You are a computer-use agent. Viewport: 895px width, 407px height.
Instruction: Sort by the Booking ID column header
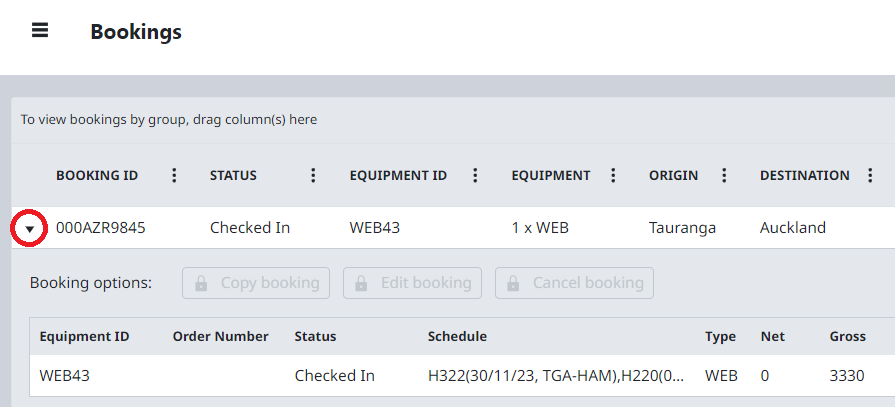click(x=97, y=176)
